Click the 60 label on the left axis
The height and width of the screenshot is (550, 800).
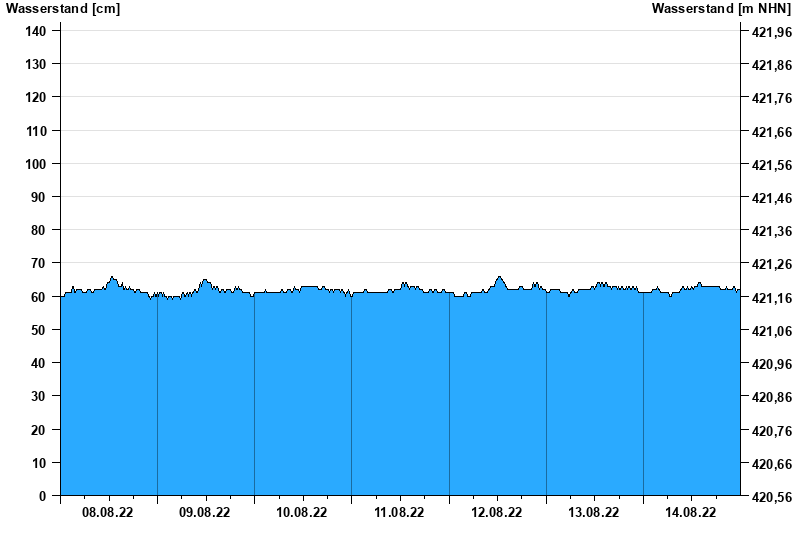coord(40,297)
